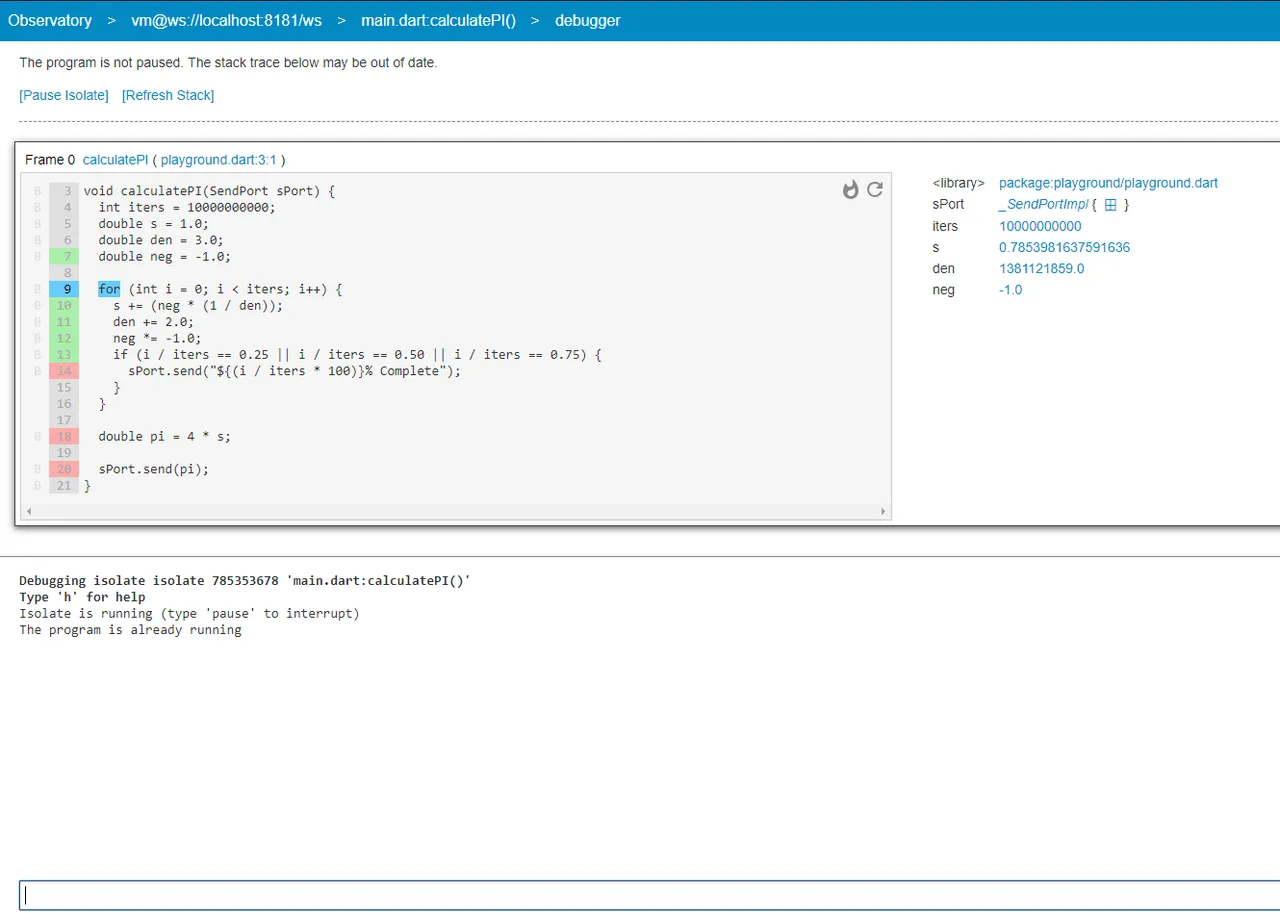
Task: Click the '<library>' variable label
Action: tap(959, 183)
